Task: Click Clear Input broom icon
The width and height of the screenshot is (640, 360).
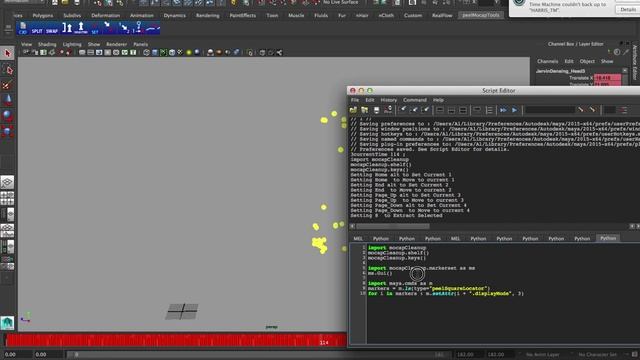Action: tap(414, 110)
